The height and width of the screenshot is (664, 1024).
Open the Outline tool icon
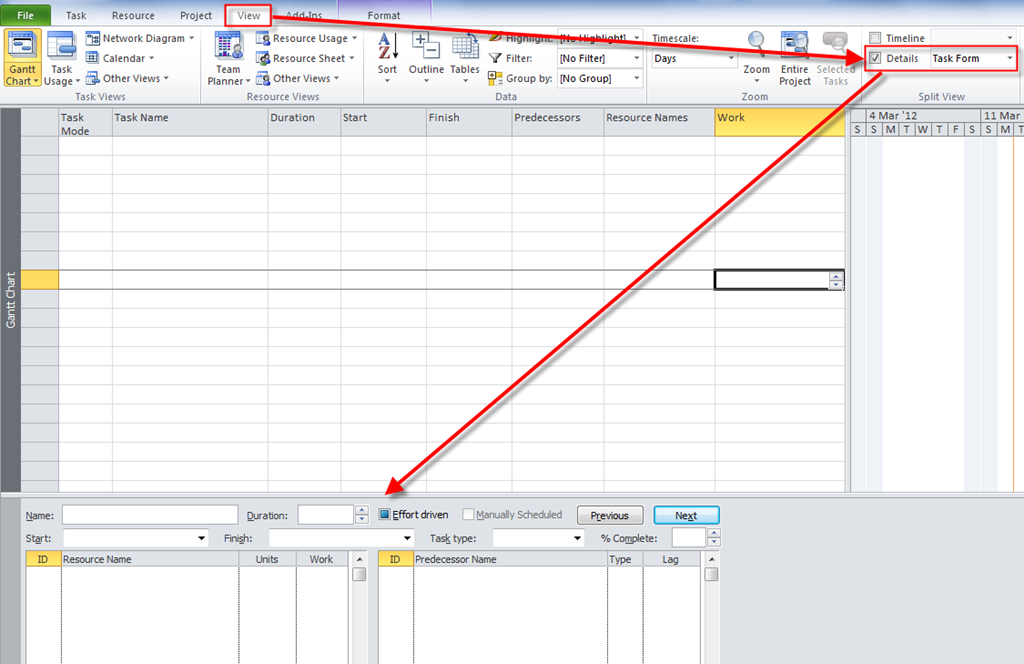tap(426, 46)
